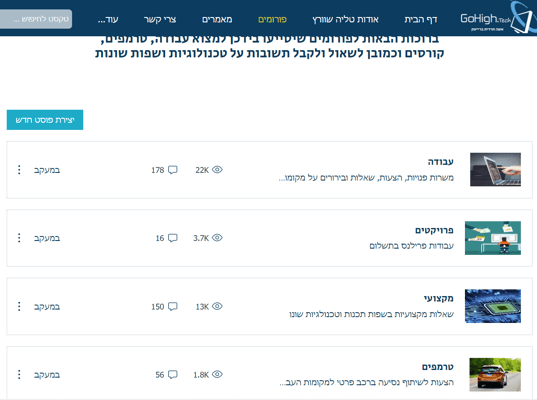
Task: Click the 56 comments count
Action: [160, 375]
